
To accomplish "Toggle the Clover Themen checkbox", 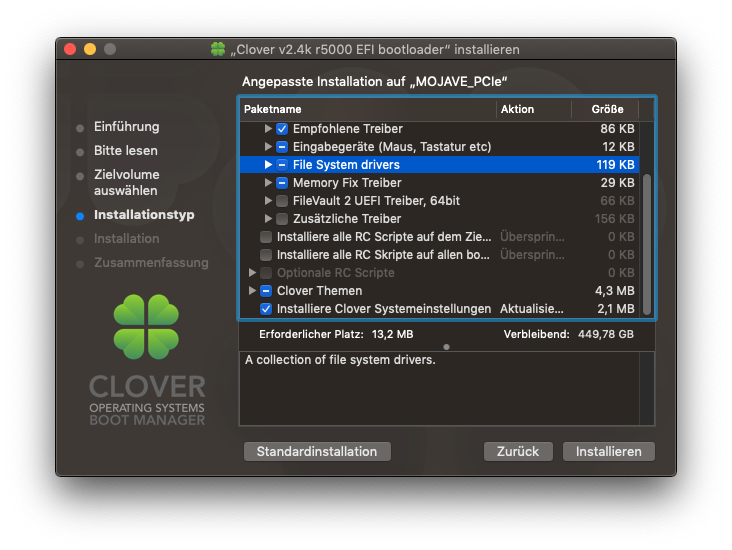I will tap(266, 291).
